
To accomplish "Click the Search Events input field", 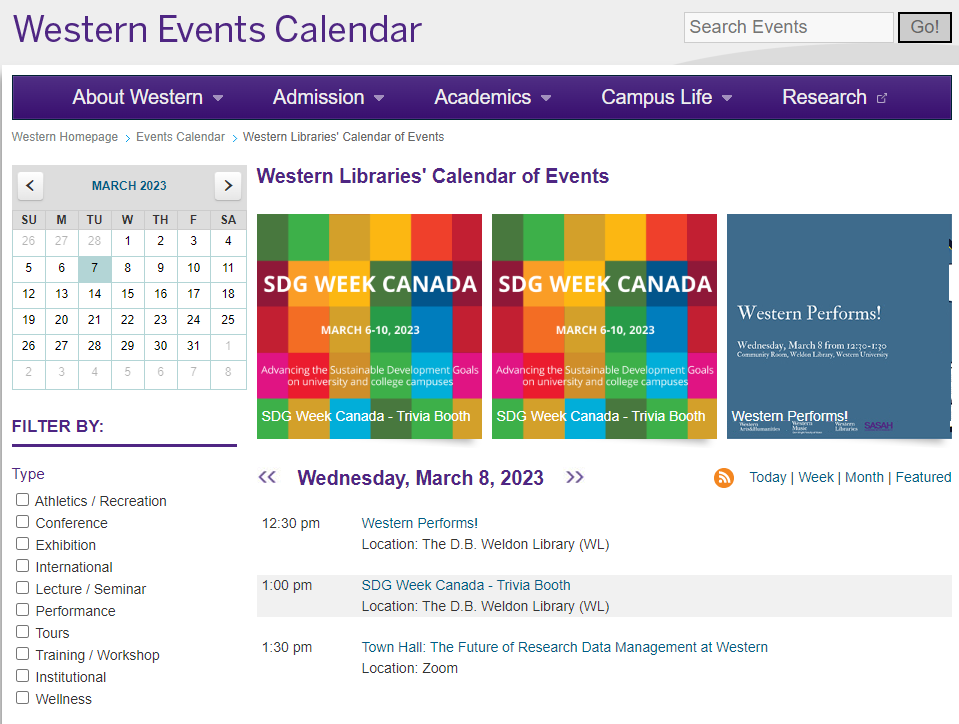I will pyautogui.click(x=788, y=28).
